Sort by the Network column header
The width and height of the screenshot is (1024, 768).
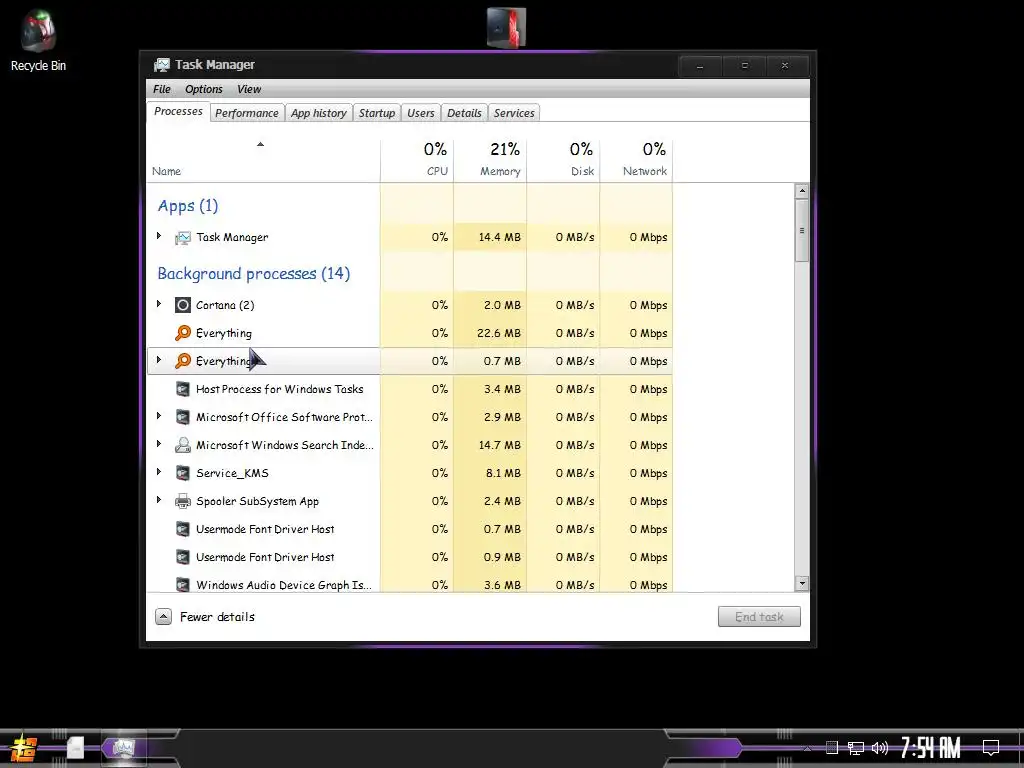pyautogui.click(x=636, y=161)
